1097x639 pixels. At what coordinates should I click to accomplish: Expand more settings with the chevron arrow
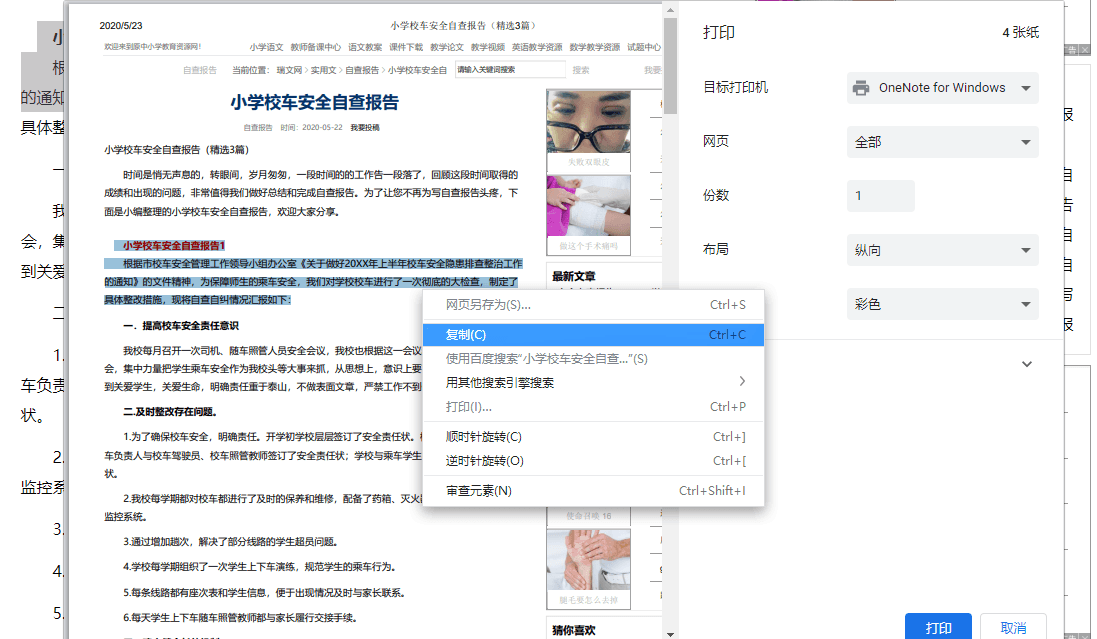coord(1026,364)
